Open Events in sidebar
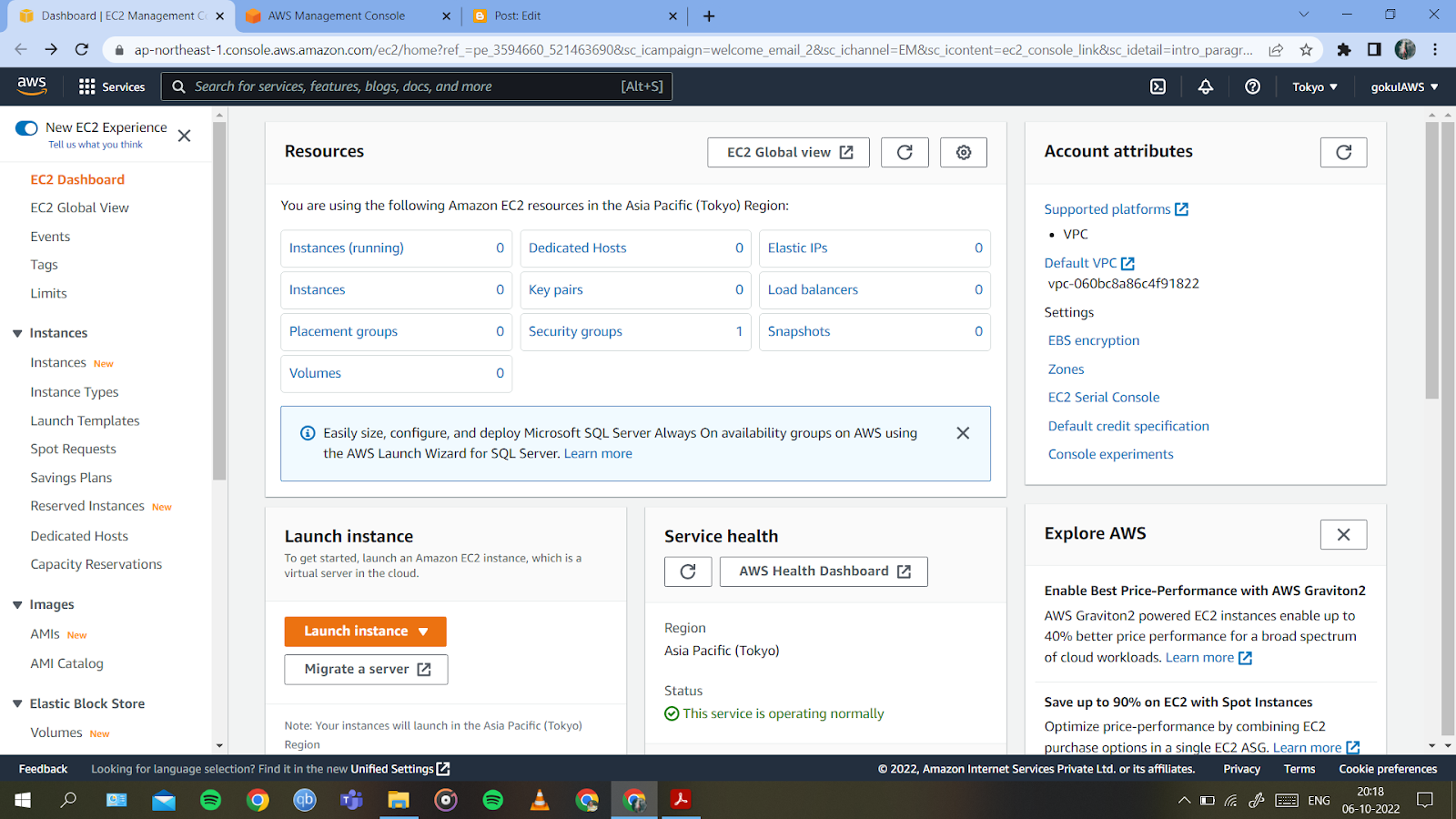1456x819 pixels. coord(50,237)
